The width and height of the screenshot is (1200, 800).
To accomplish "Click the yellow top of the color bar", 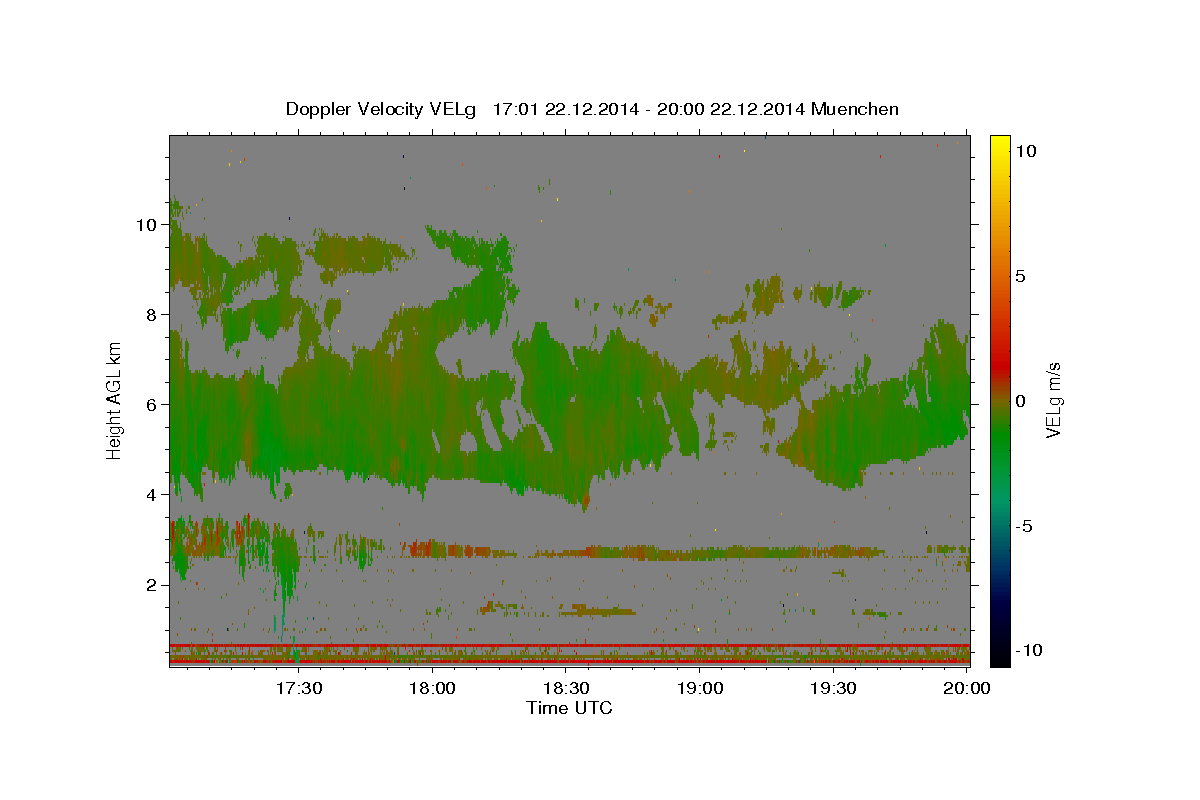I will coord(1000,145).
